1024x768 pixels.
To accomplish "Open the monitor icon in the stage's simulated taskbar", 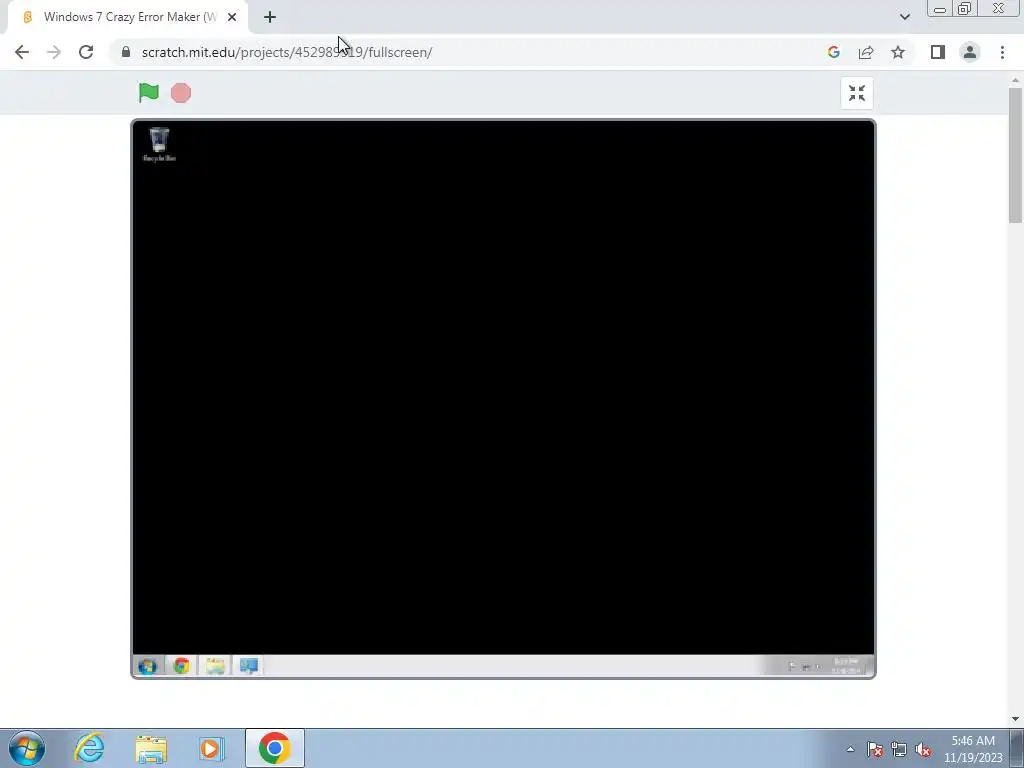I will click(249, 666).
